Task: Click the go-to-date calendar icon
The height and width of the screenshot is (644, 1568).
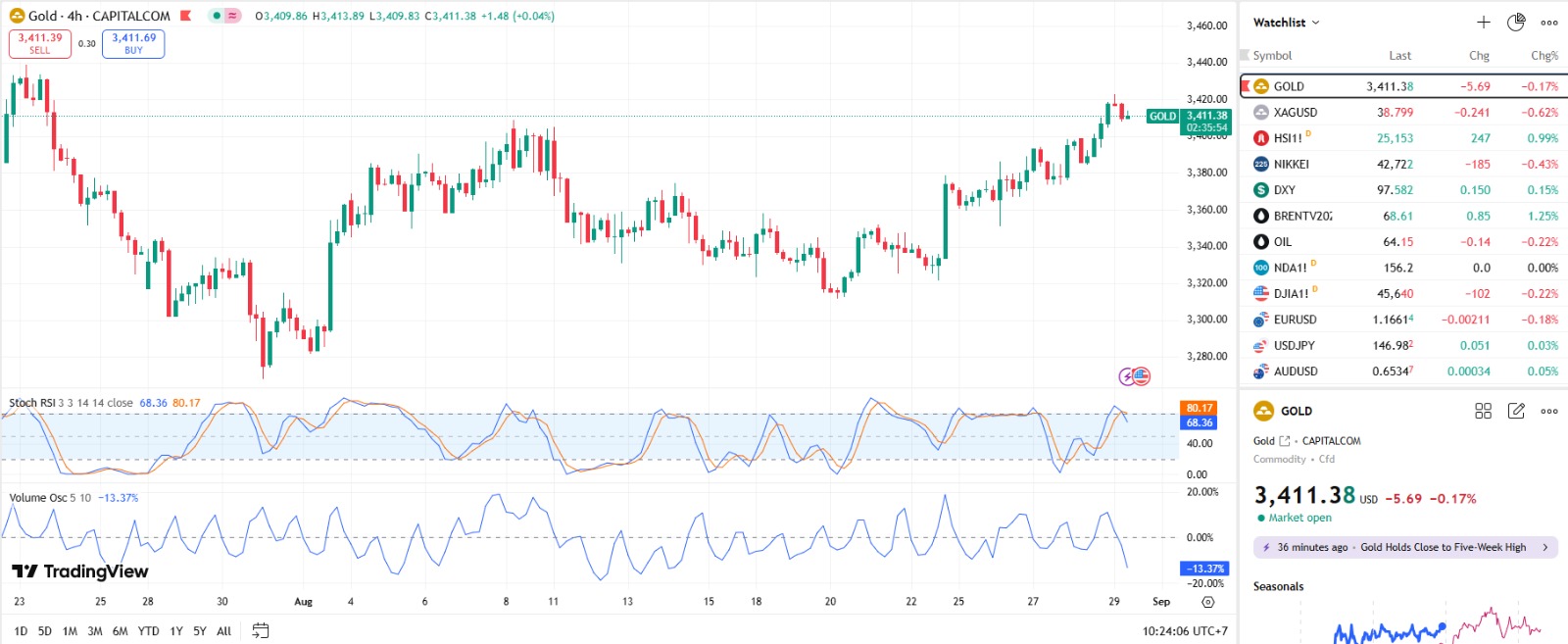Action: (260, 631)
